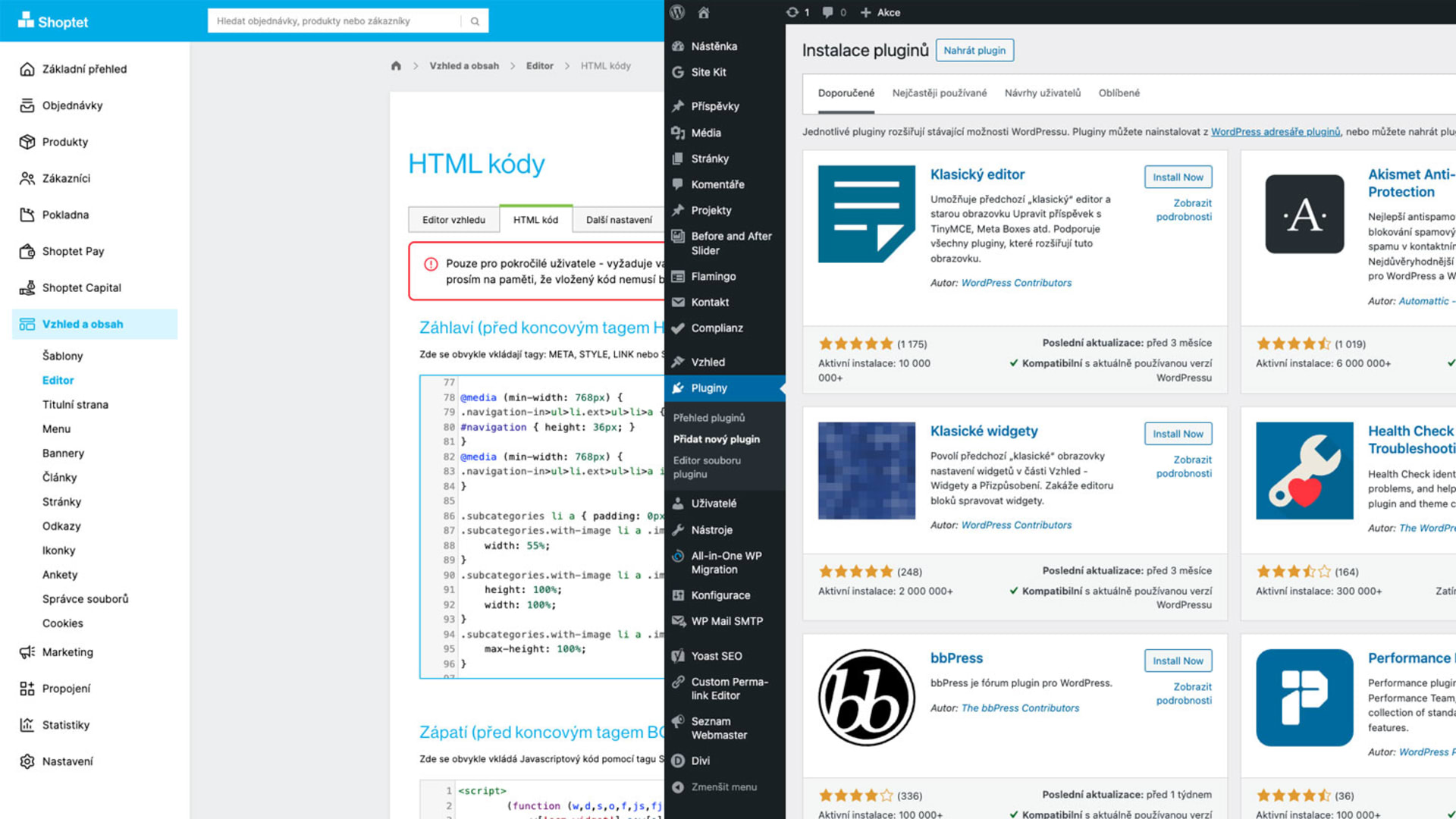Open Návrhy uživatelů plugins tab

(x=1043, y=93)
